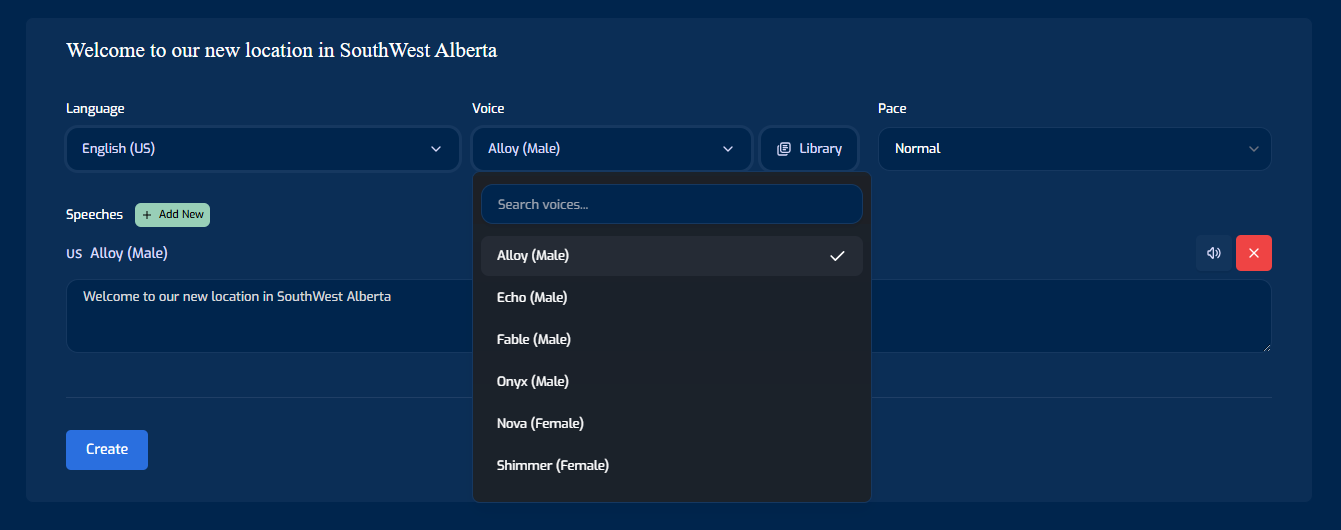Focus the Search voices input field
The height and width of the screenshot is (530, 1341).
672,204
